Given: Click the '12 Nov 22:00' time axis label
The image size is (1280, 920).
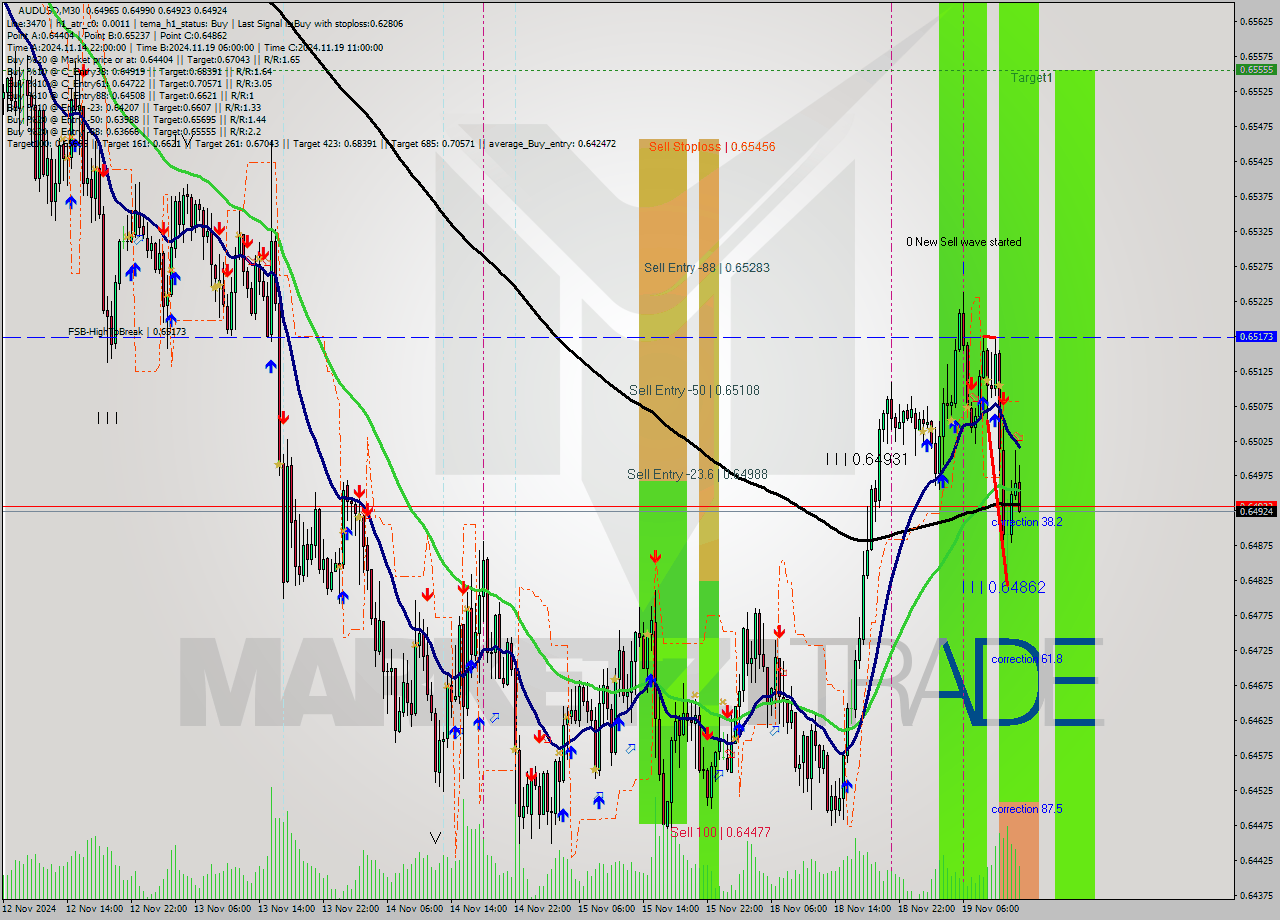Looking at the screenshot, I should 158,909.
